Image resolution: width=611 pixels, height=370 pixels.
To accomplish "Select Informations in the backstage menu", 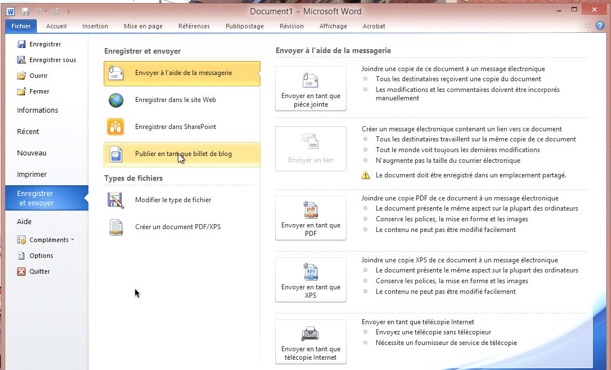I will click(37, 110).
